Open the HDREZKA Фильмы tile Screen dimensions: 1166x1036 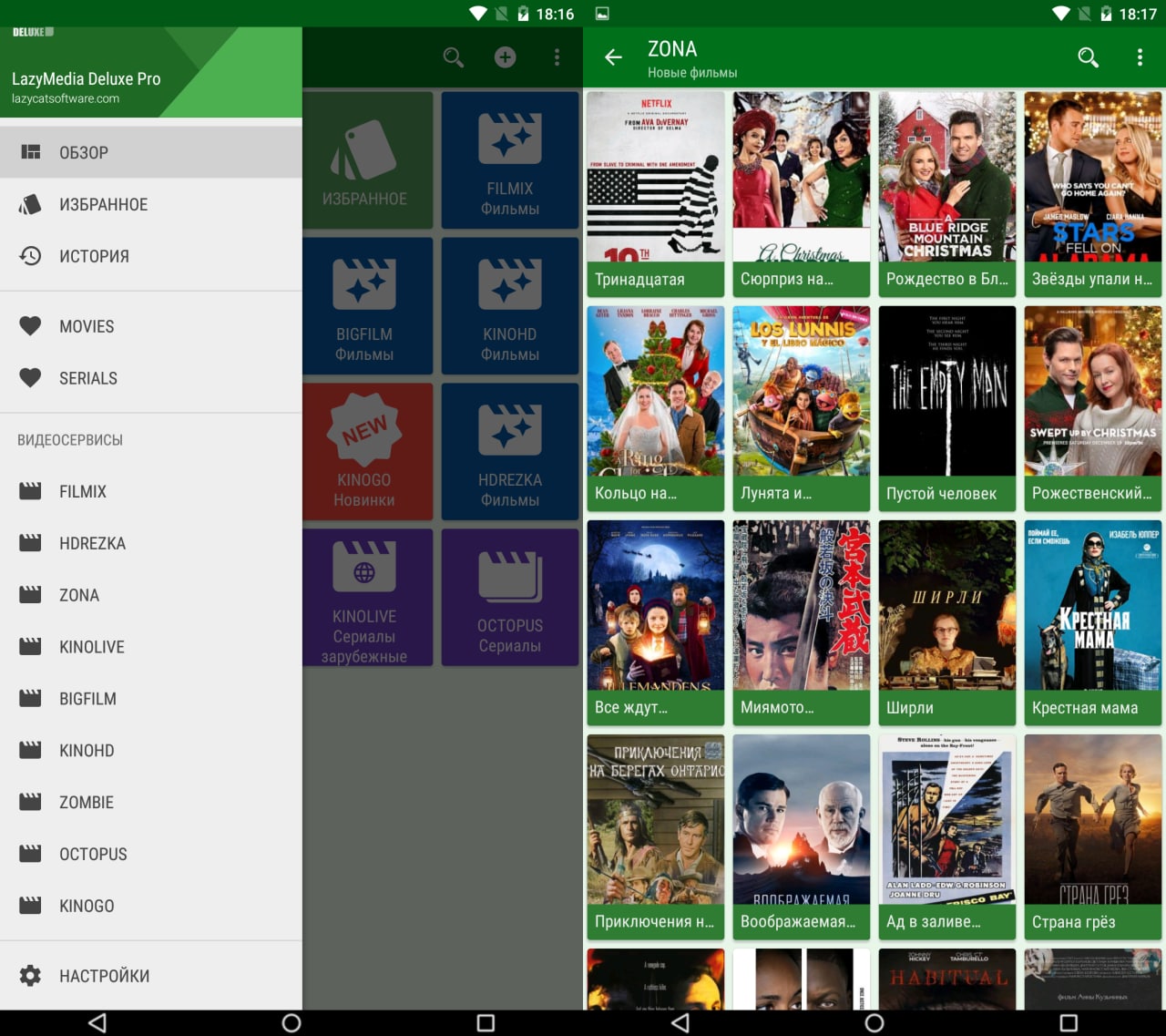coord(510,452)
